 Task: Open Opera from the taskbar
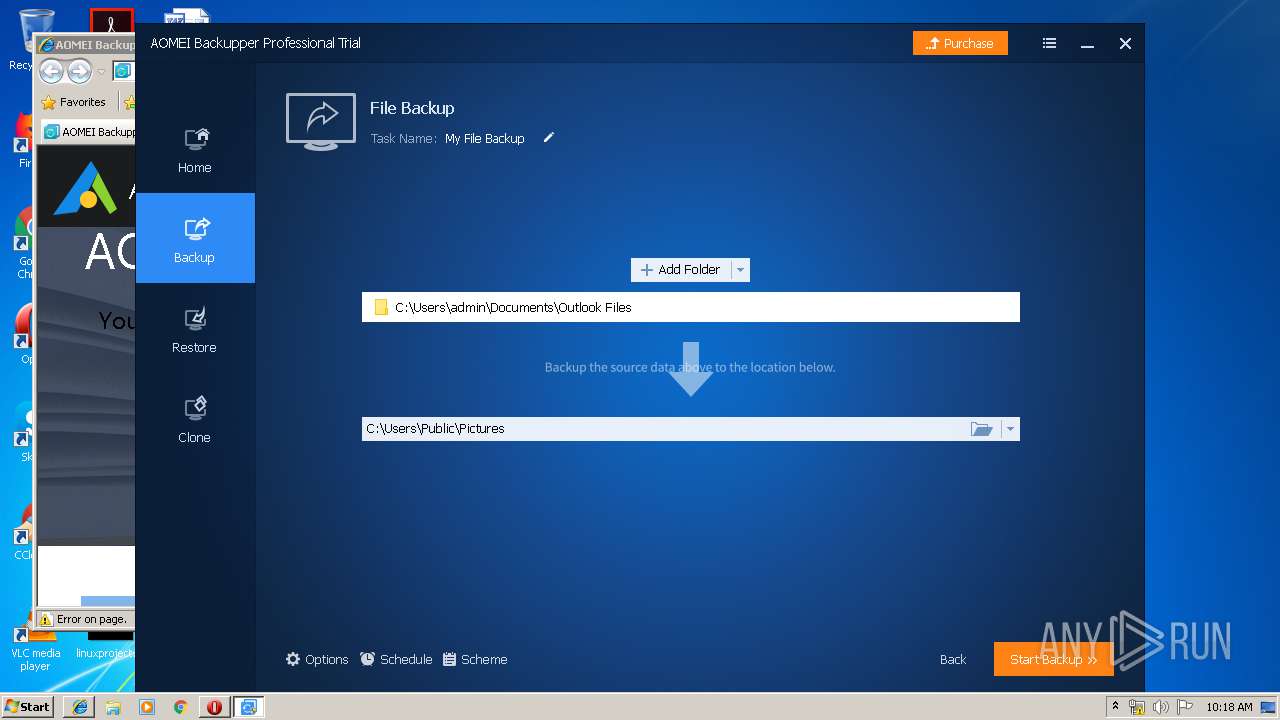(214, 707)
